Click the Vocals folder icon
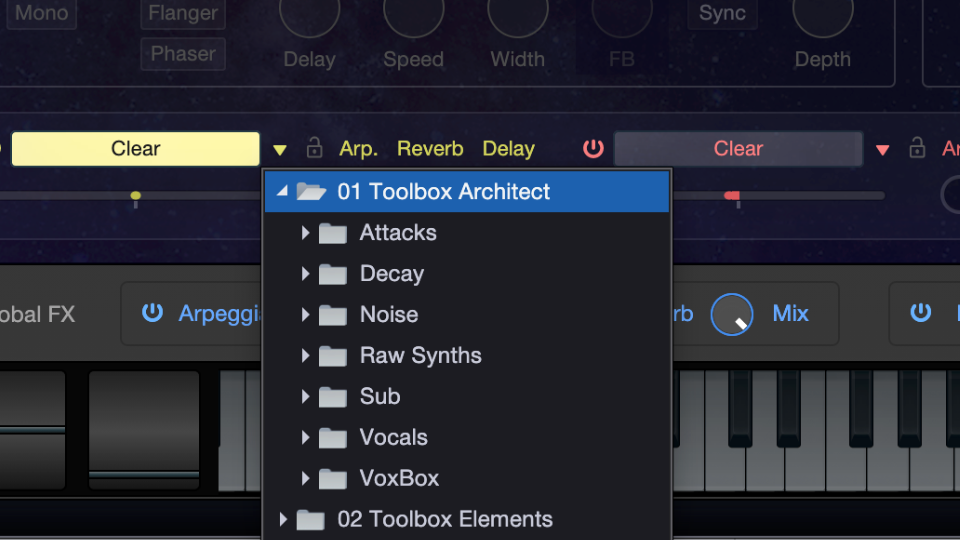This screenshot has height=540, width=960. (333, 438)
